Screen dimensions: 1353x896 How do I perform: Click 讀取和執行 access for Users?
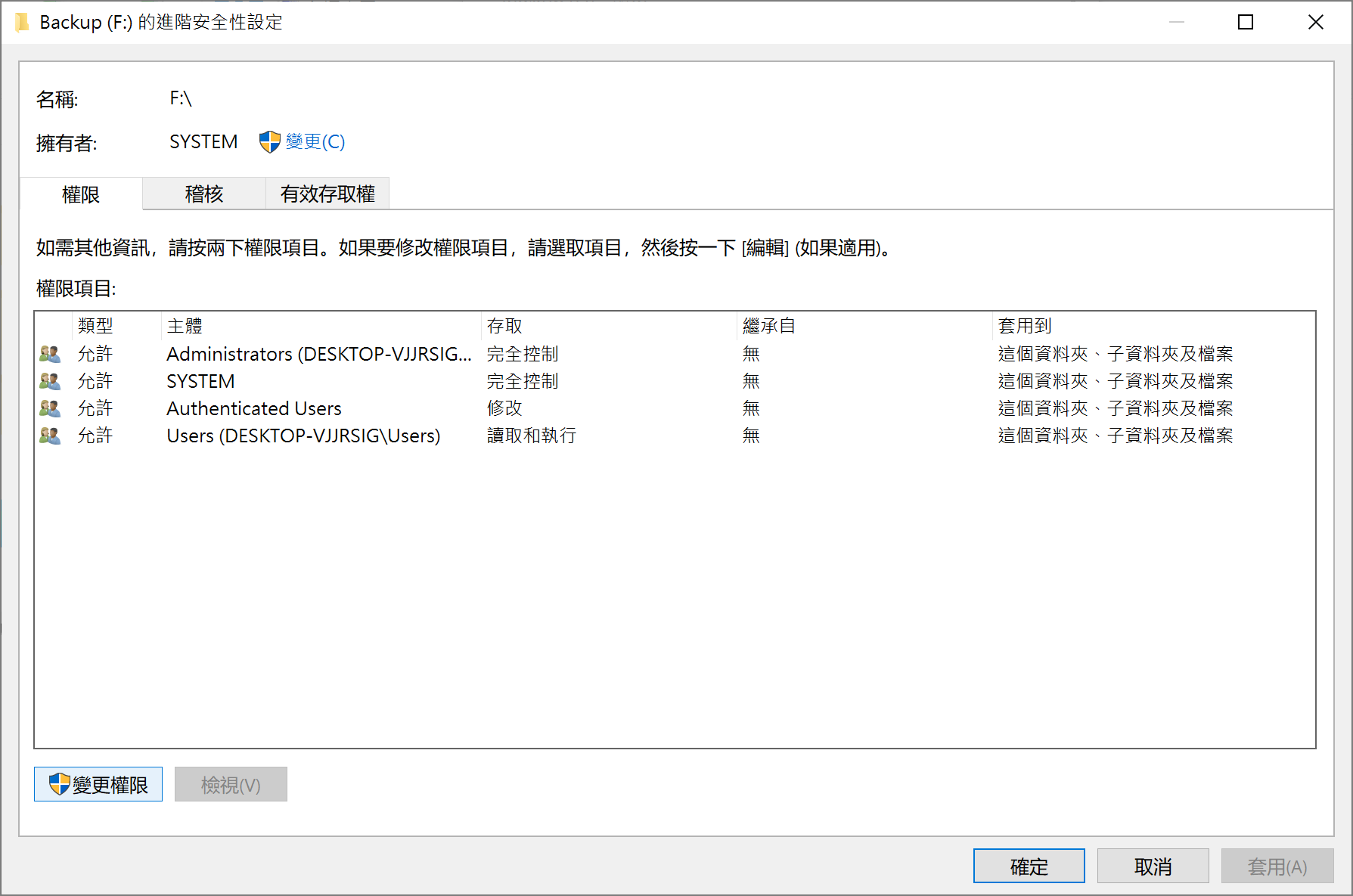pyautogui.click(x=532, y=436)
